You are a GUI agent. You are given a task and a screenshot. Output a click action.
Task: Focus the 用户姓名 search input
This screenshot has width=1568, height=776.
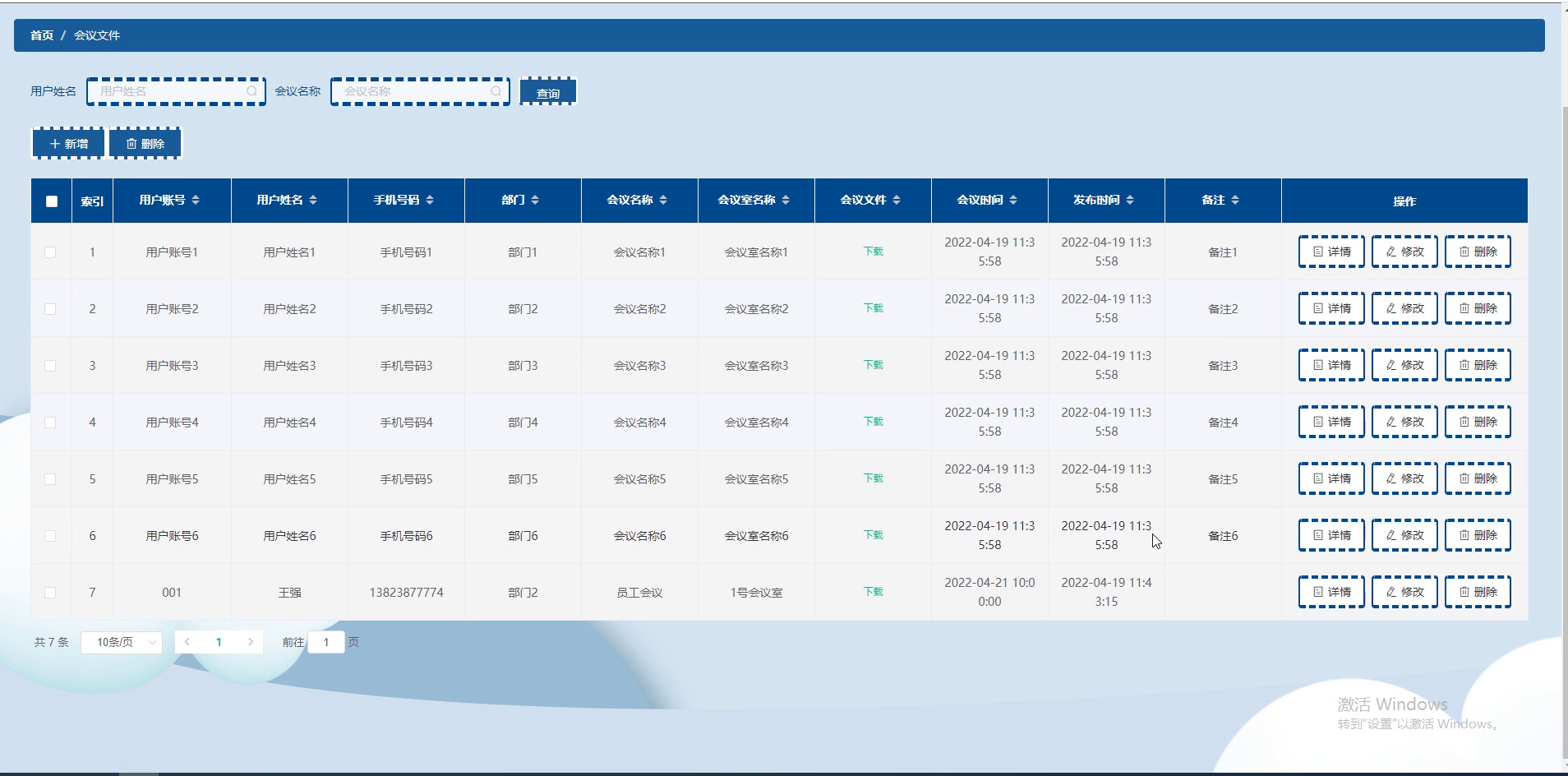(176, 91)
